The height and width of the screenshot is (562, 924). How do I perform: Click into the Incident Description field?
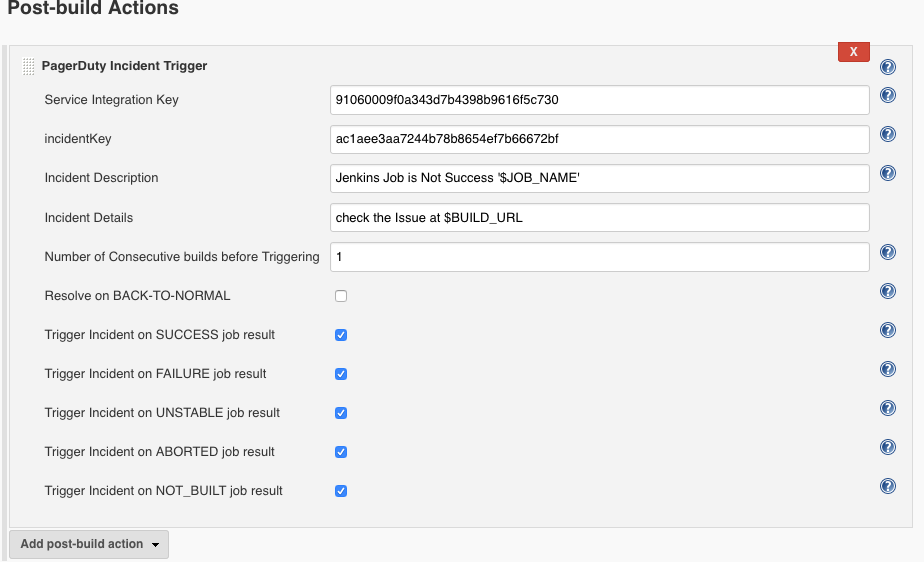pyautogui.click(x=599, y=178)
